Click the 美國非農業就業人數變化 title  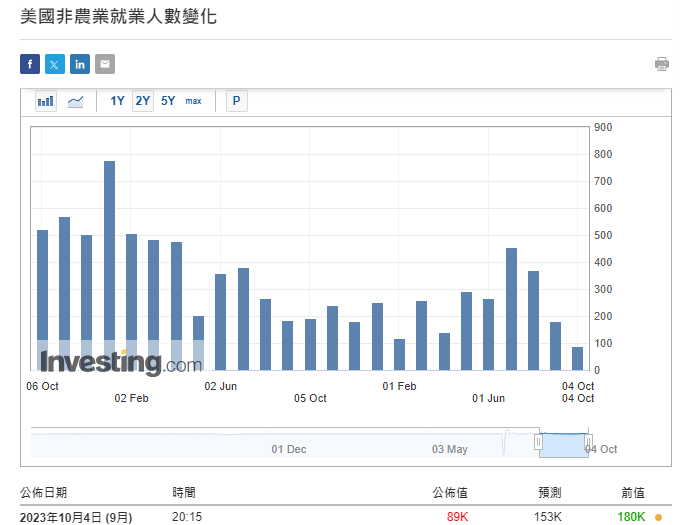(x=118, y=17)
